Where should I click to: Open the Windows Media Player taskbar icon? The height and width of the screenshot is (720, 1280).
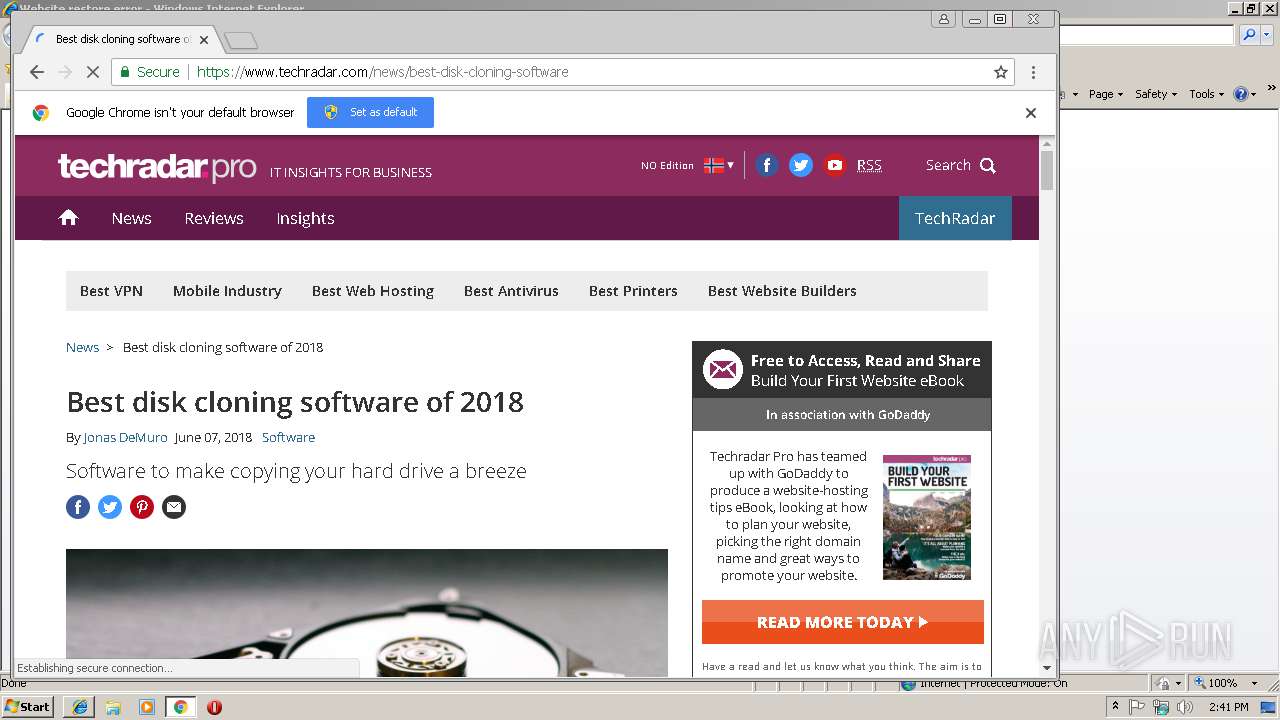coord(147,707)
